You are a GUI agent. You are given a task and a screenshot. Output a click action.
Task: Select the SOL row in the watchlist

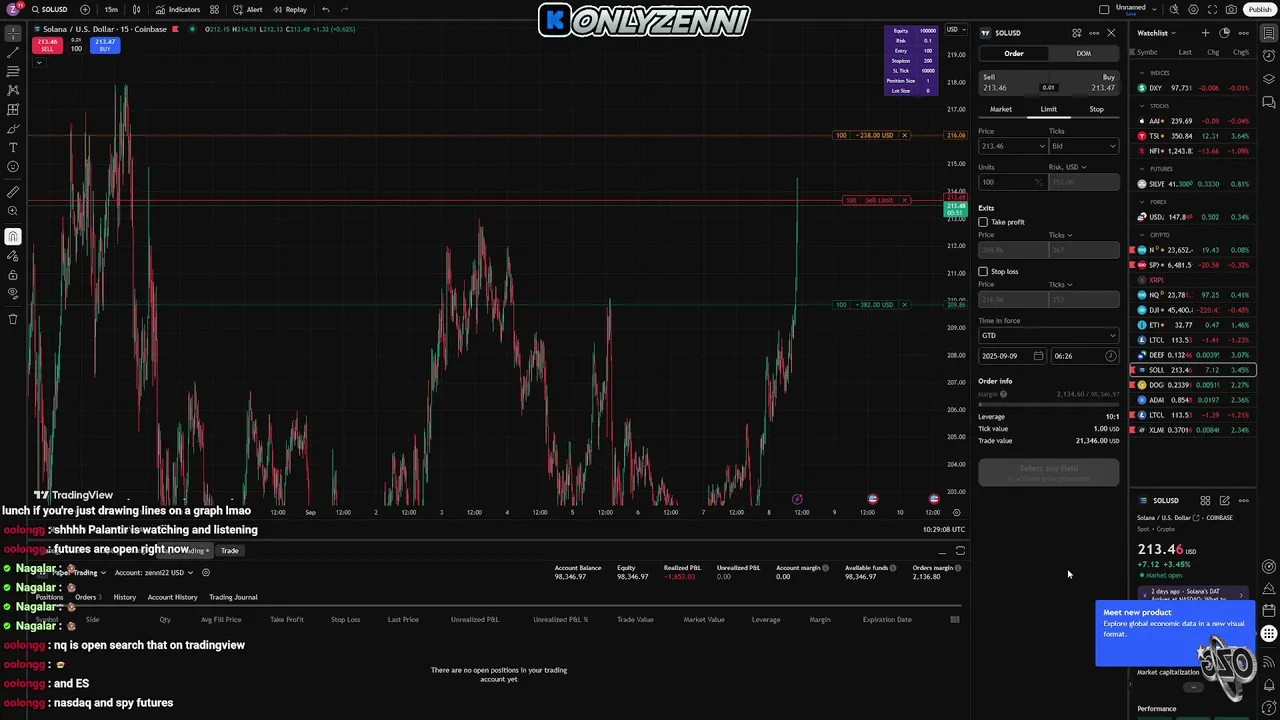click(x=1192, y=370)
